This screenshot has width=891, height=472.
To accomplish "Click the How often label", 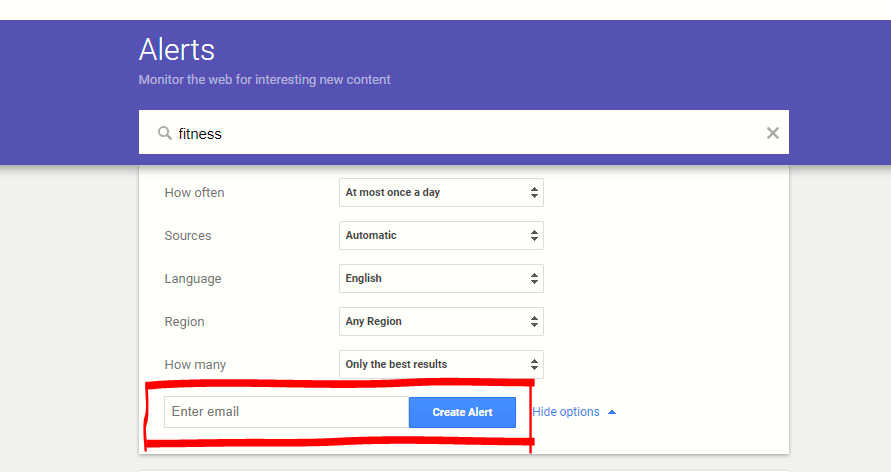I will click(x=194, y=193).
